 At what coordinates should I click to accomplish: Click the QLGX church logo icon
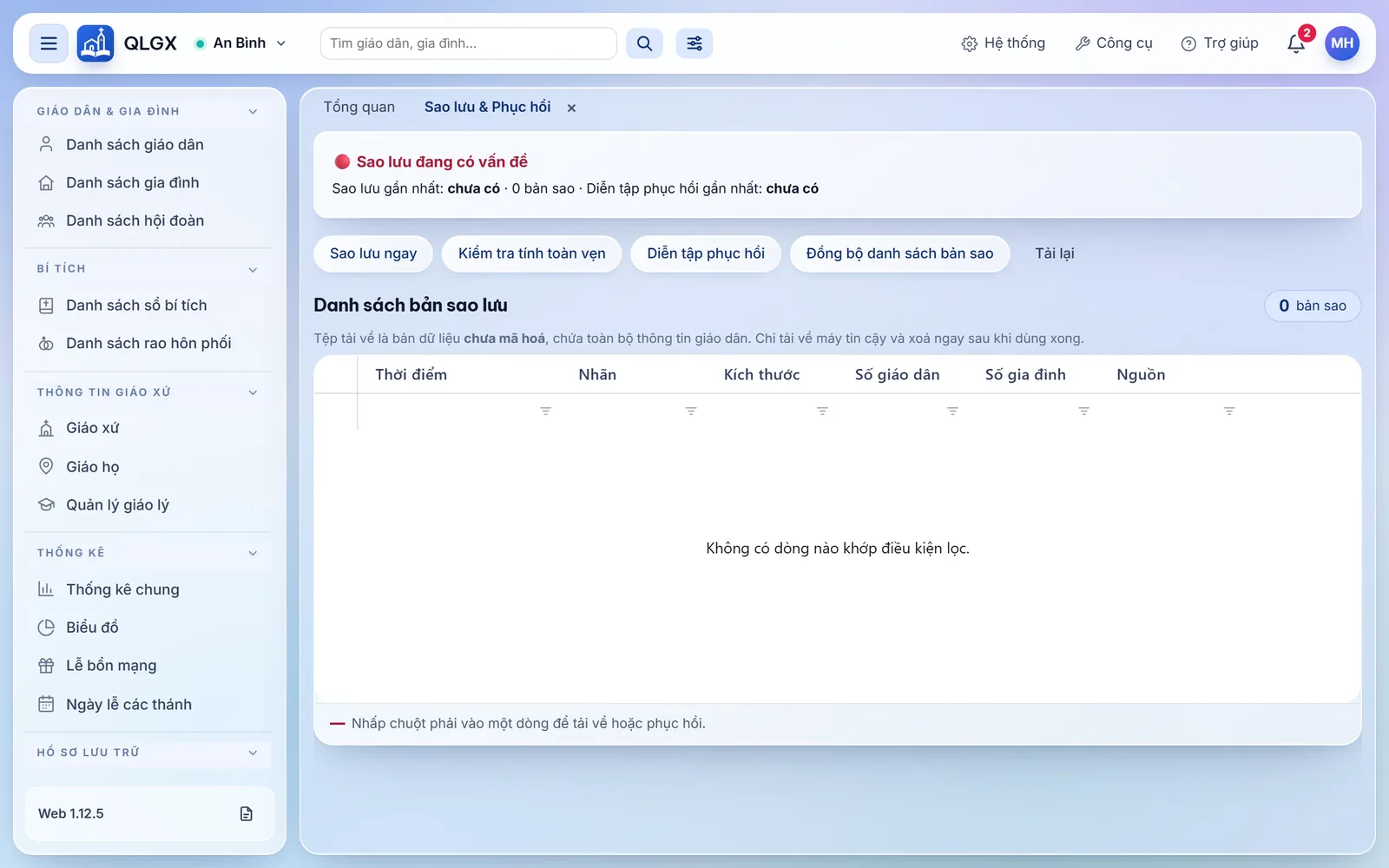click(95, 43)
